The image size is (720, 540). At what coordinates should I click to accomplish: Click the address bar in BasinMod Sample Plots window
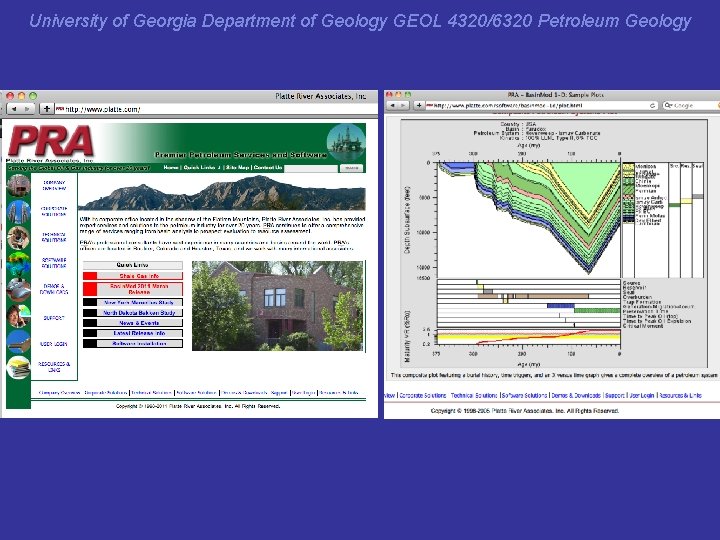click(536, 106)
